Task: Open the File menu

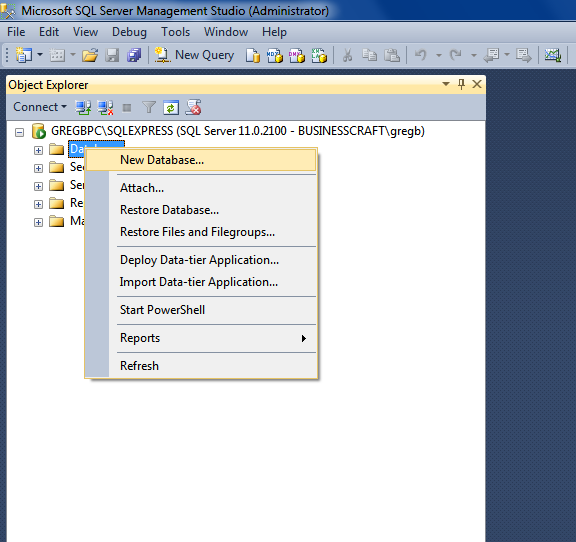Action: (x=16, y=32)
